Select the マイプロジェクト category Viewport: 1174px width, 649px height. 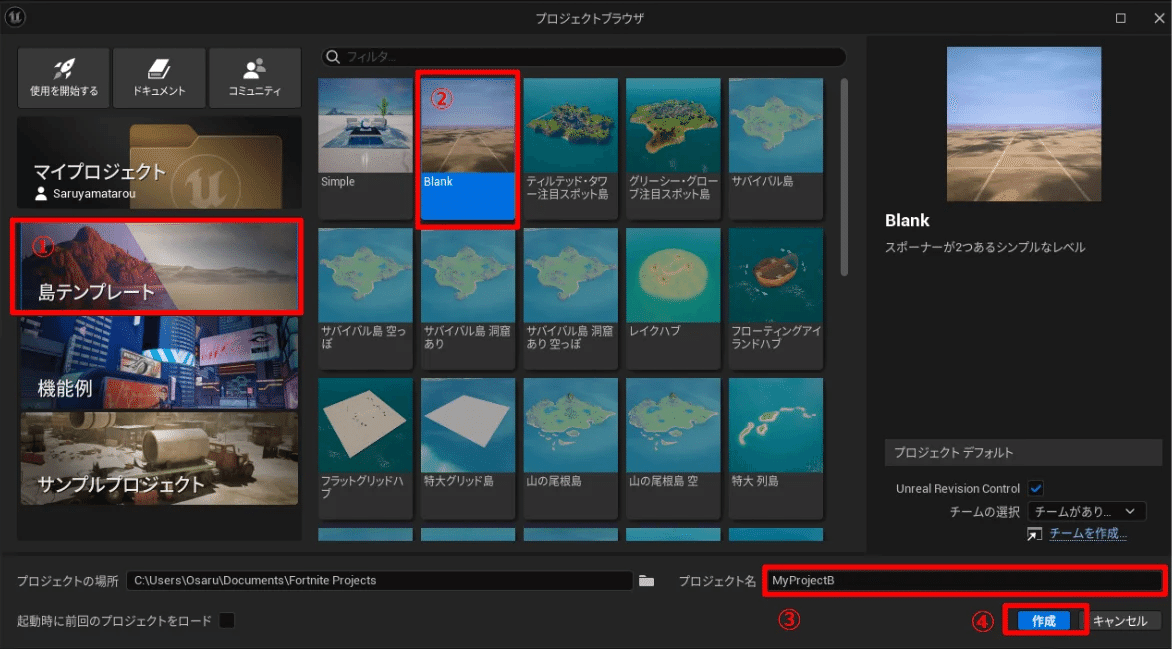(159, 164)
